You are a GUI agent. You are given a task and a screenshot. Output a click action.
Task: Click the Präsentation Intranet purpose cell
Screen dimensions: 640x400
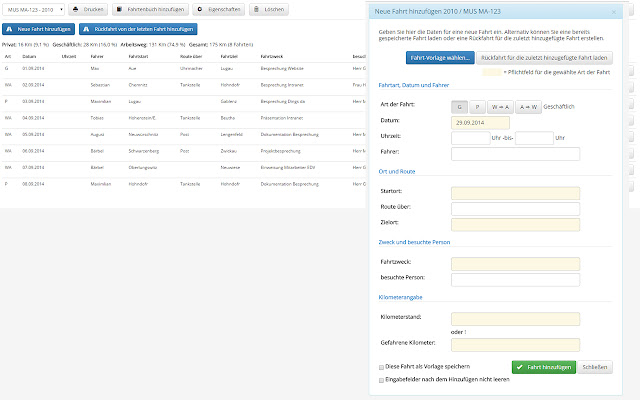pos(282,118)
